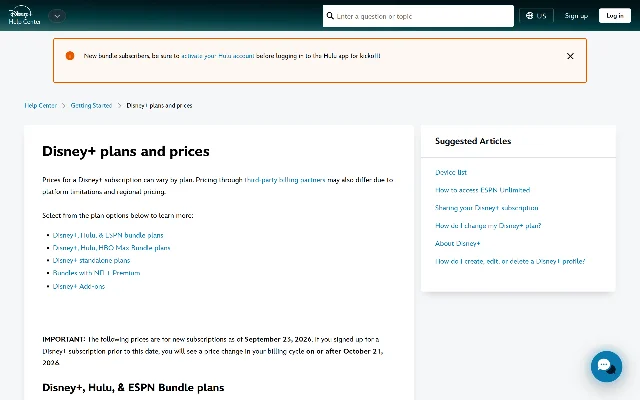640x400 pixels.
Task: Open How to access ESPN Unlimited article
Action: [482, 190]
